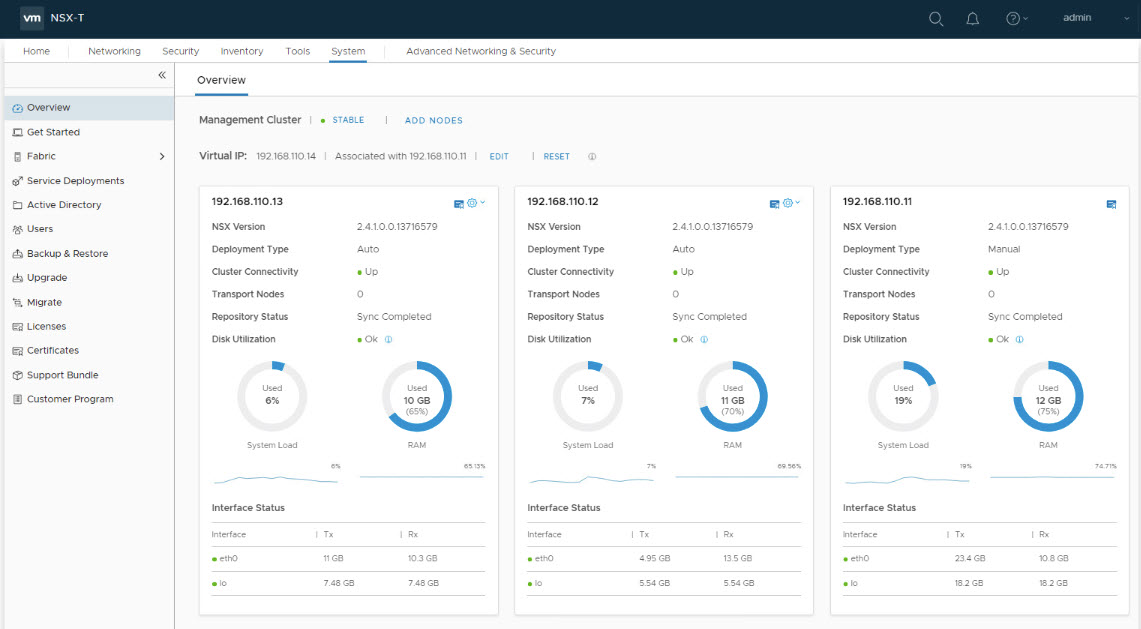
Task: Open the gear dropdown on node 192.168.110.12
Action: (x=786, y=203)
